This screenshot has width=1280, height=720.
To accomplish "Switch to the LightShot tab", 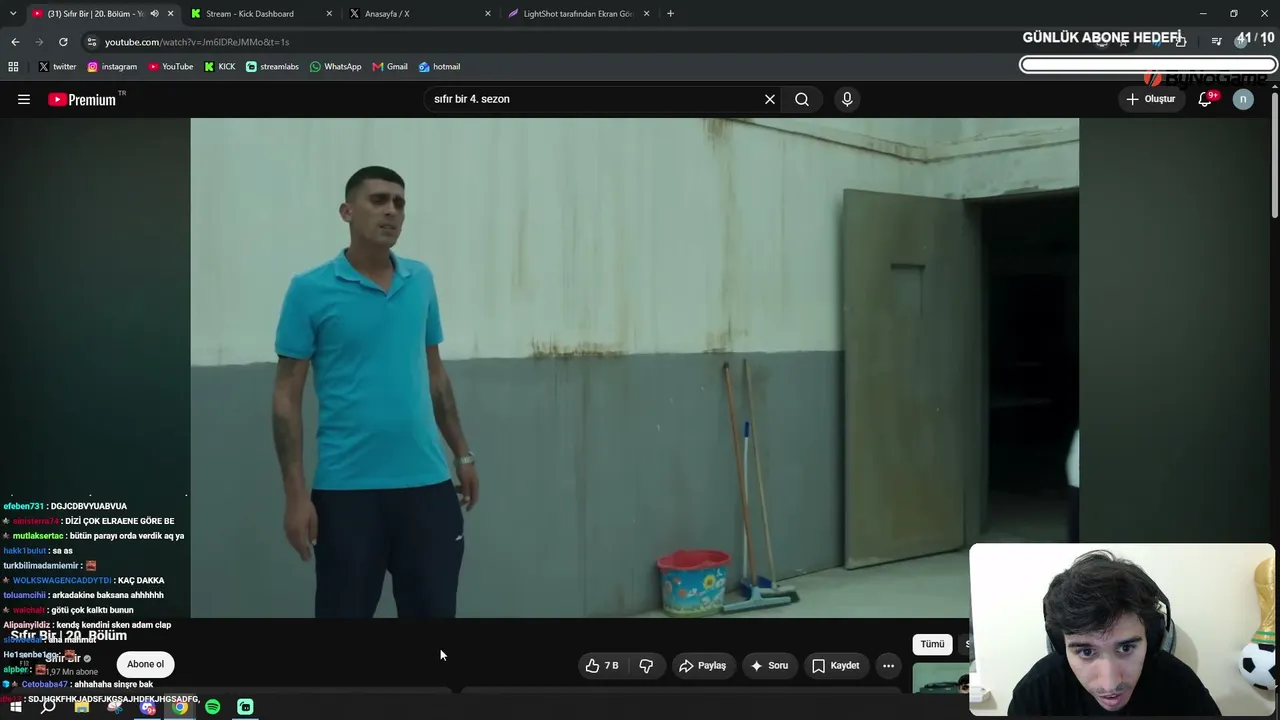I will pos(580,14).
